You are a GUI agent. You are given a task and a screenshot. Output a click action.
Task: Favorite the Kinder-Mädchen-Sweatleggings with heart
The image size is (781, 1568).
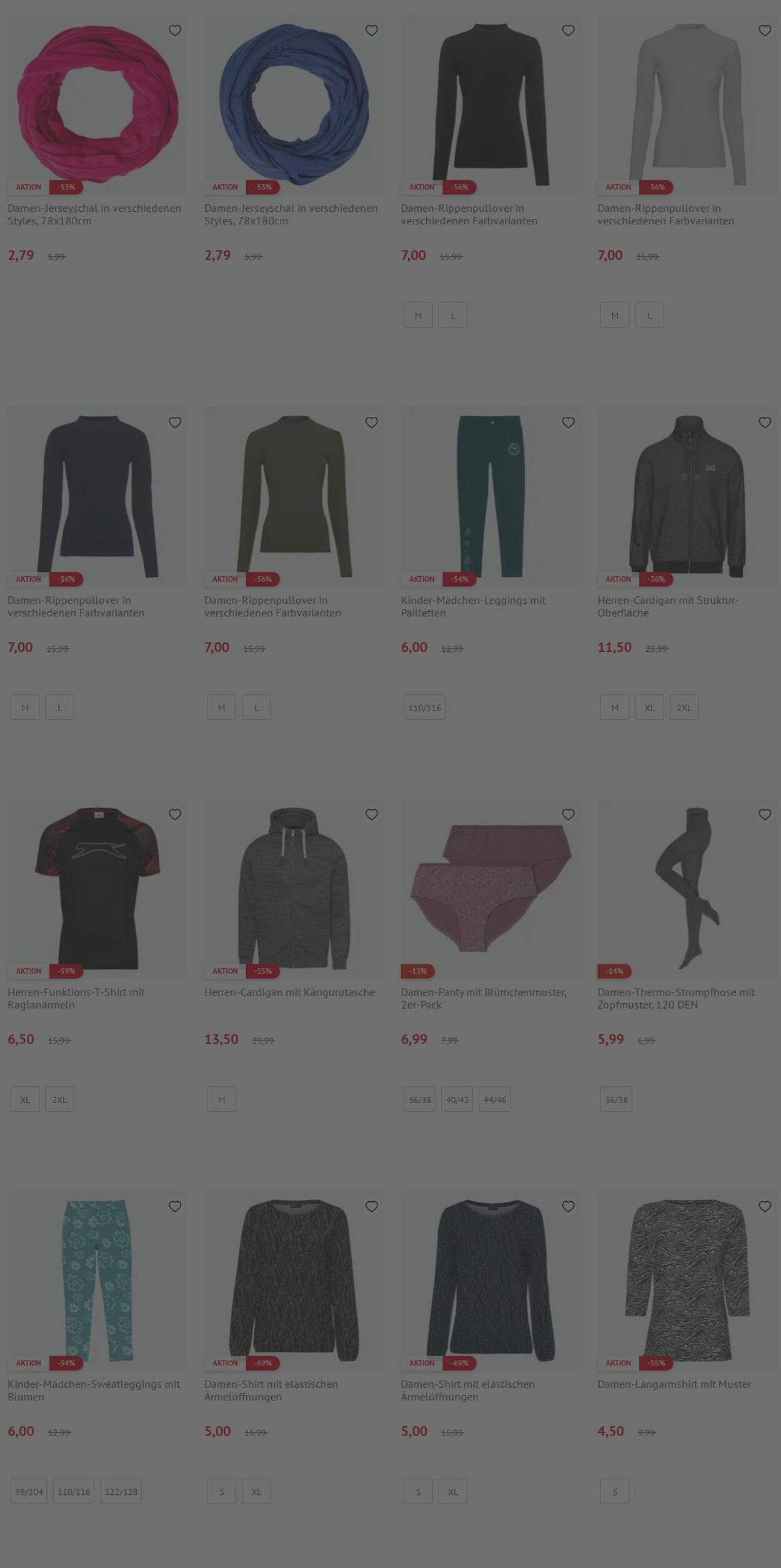(175, 1206)
